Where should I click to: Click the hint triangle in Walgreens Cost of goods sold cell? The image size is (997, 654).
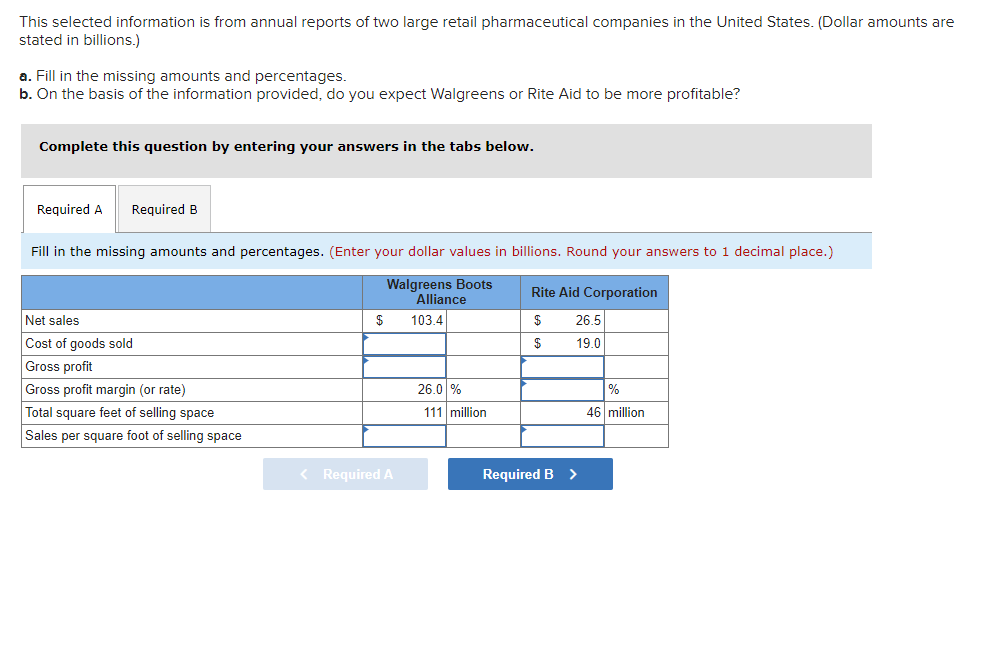[x=367, y=338]
